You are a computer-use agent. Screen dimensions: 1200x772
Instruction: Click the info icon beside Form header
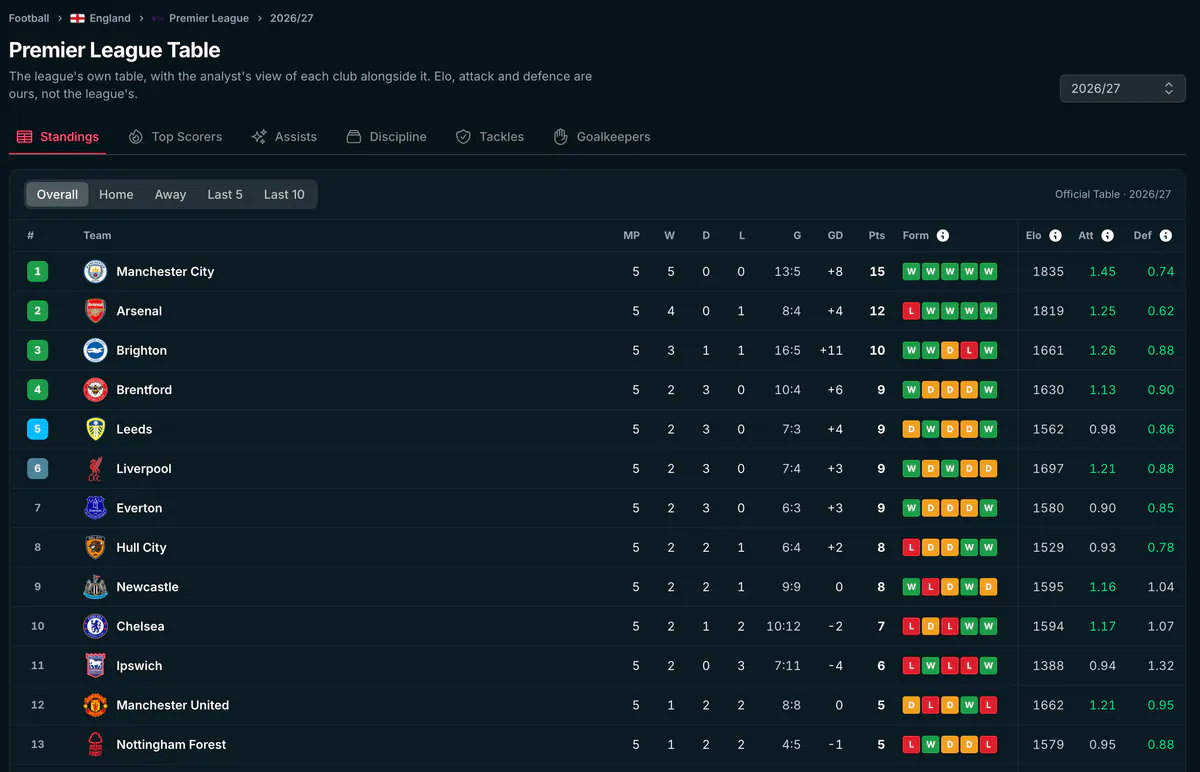click(943, 236)
